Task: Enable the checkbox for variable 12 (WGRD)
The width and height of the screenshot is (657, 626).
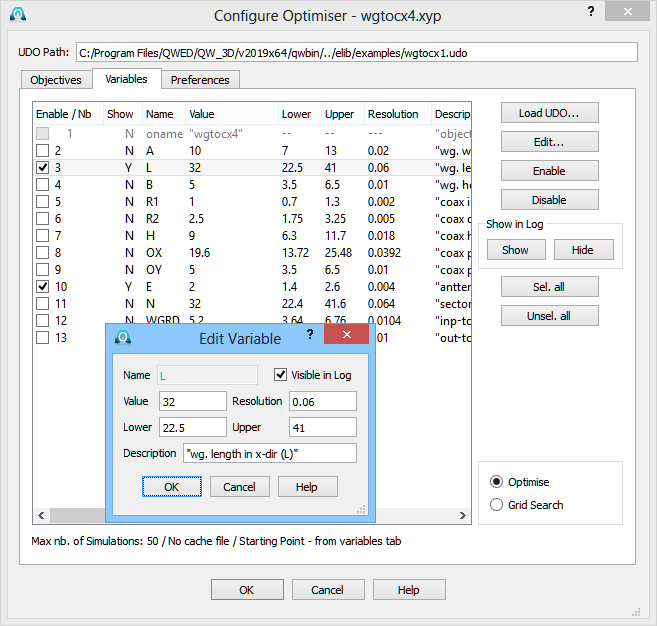Action: coord(42,321)
